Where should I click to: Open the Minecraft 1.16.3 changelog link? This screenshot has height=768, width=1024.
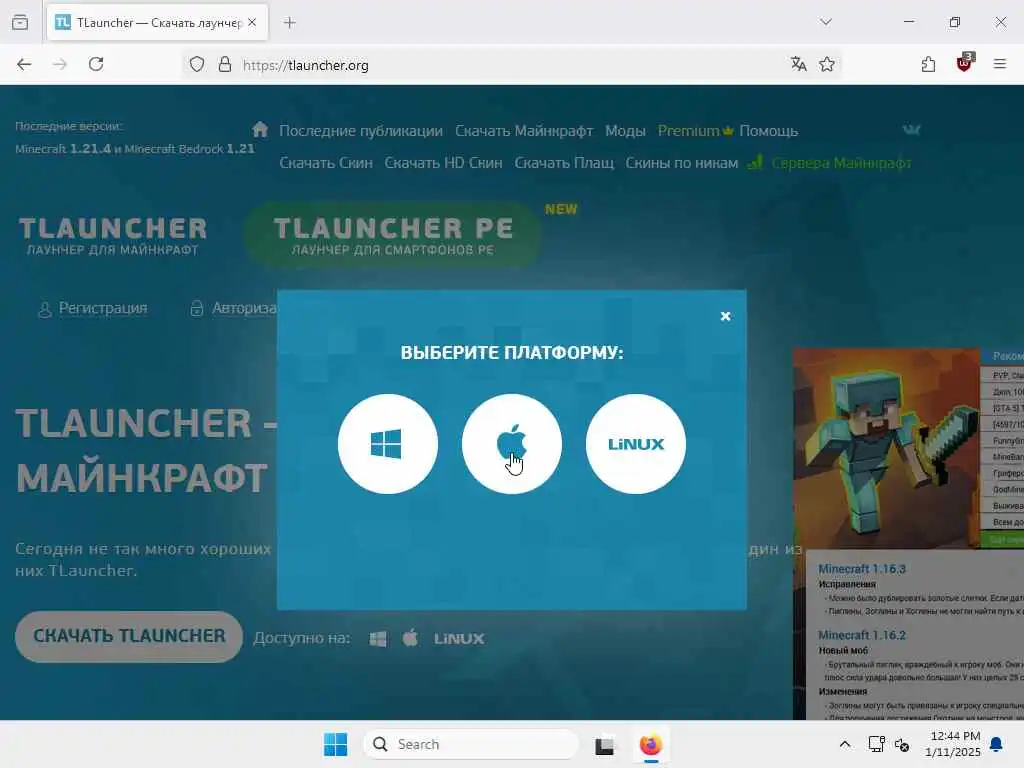click(862, 569)
